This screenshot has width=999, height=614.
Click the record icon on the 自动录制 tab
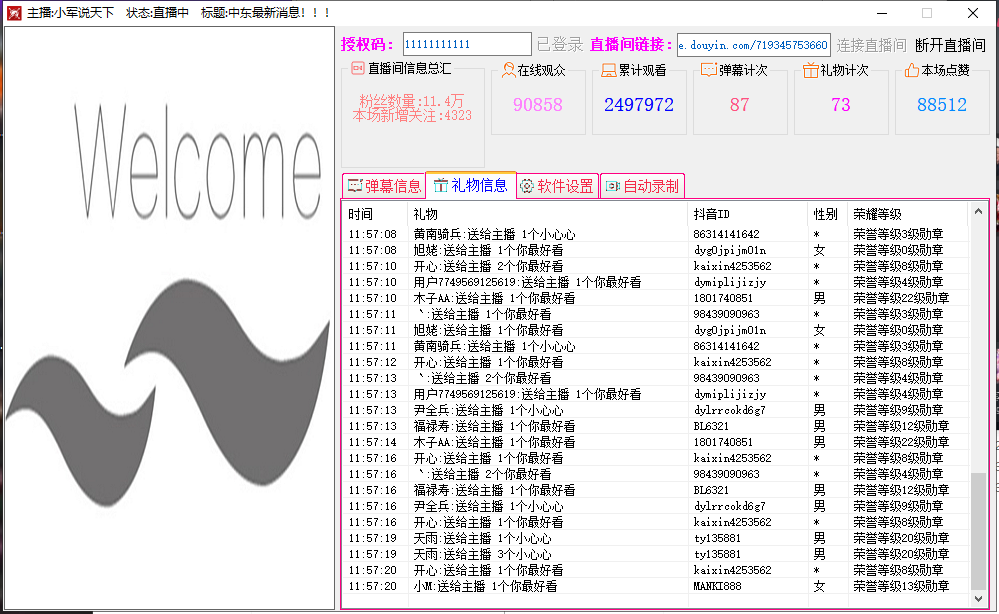pyautogui.click(x=610, y=185)
